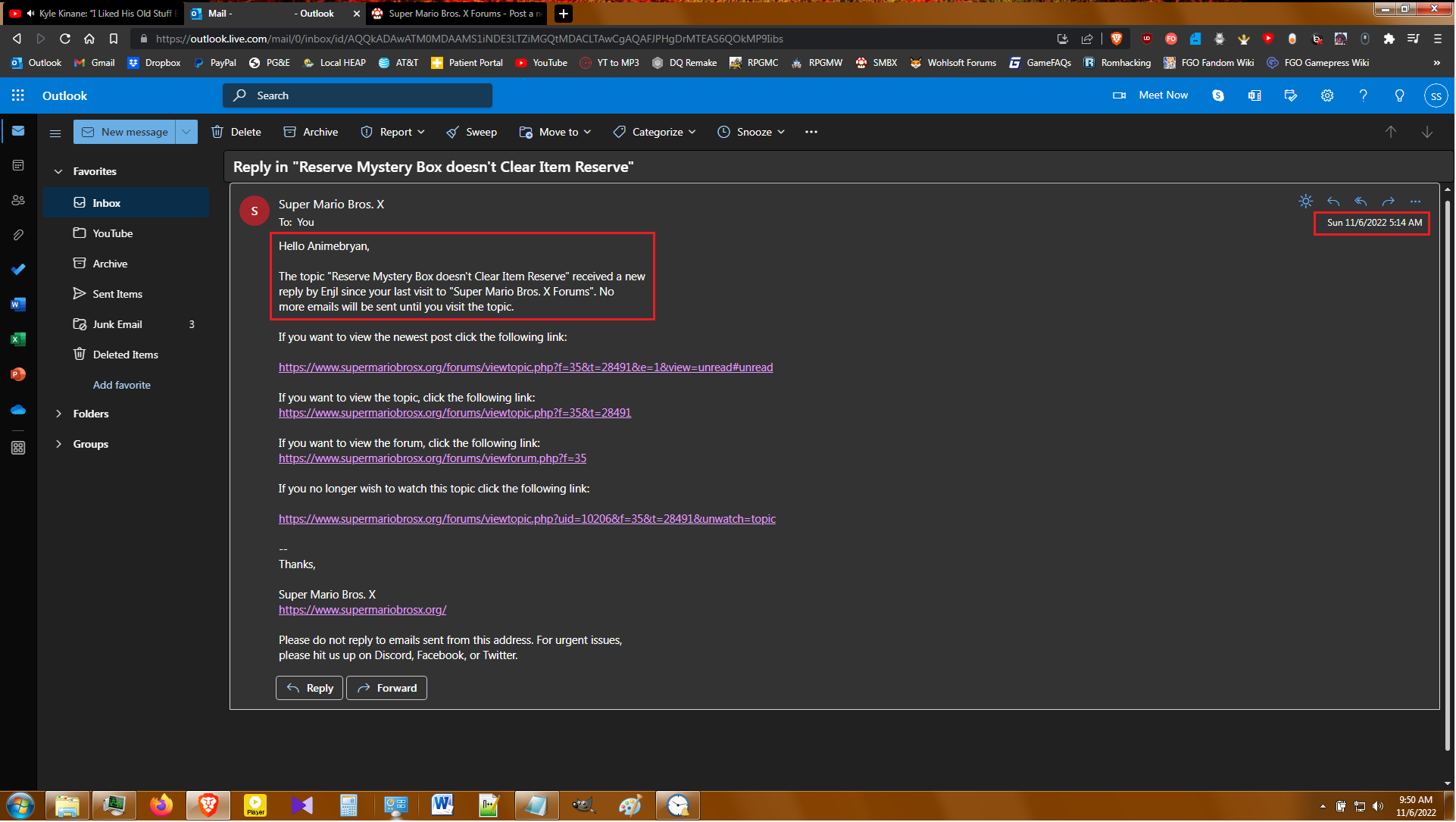Select the Junk Email folder
1456x822 pixels.
(117, 324)
